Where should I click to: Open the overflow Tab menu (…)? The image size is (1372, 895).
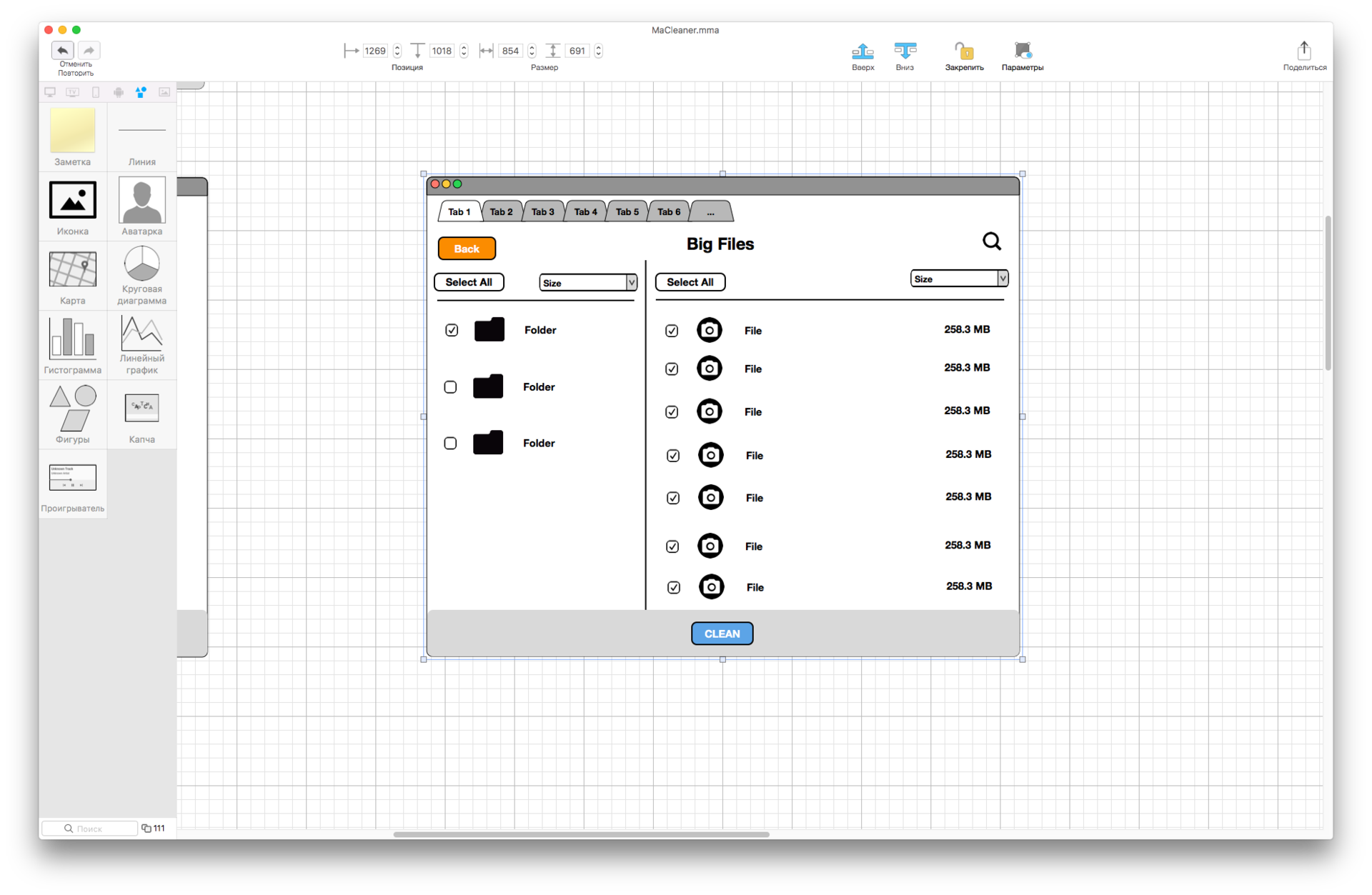tap(711, 211)
